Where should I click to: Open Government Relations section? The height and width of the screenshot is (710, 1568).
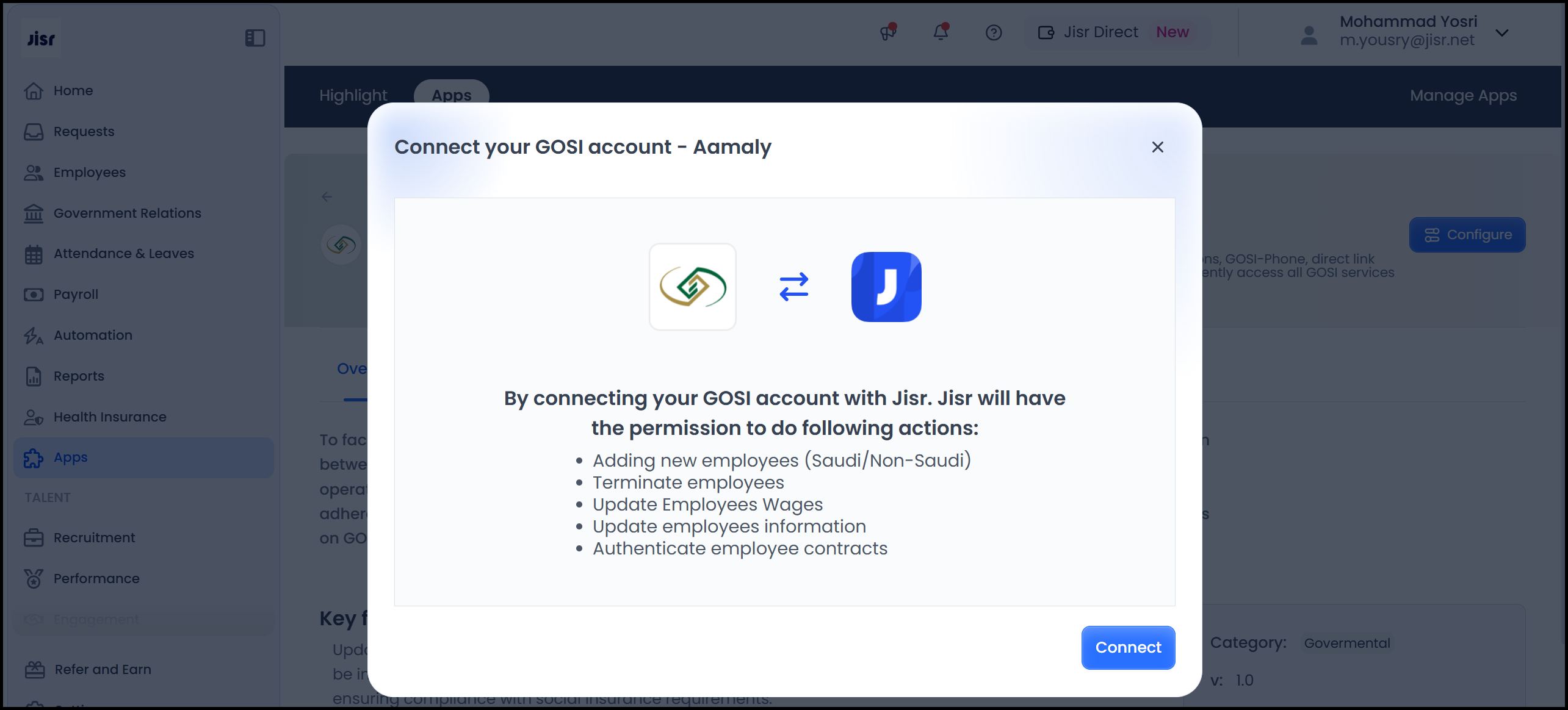coord(127,213)
